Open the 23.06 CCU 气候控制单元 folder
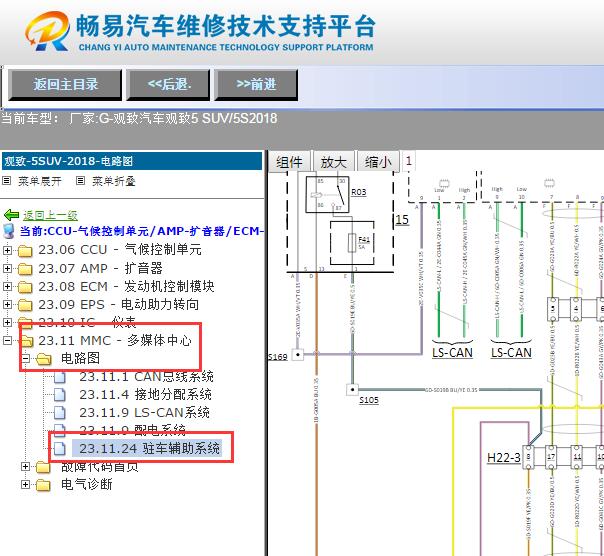Image resolution: width=604 pixels, height=556 pixels. tap(120, 250)
